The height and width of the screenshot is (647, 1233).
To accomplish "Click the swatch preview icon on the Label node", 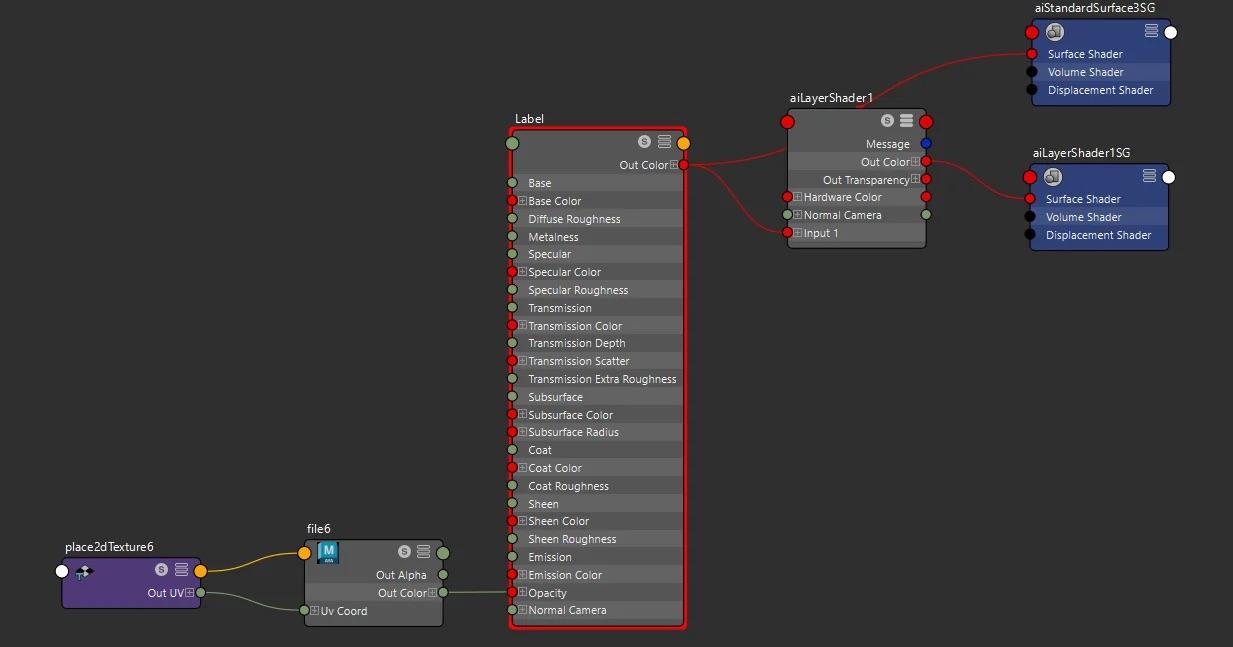I will point(645,142).
